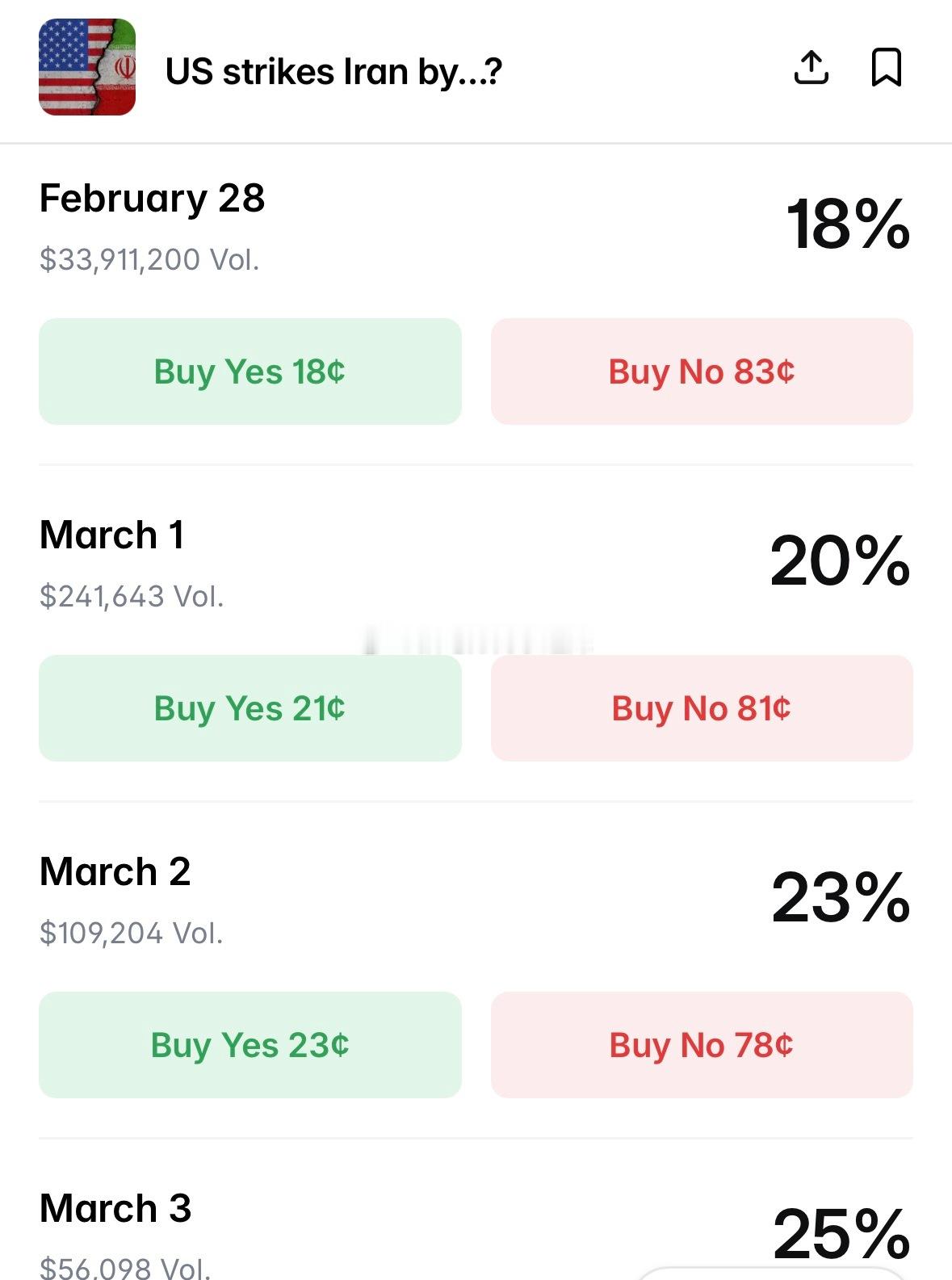Tap the $241,643 Vol. text

click(132, 597)
